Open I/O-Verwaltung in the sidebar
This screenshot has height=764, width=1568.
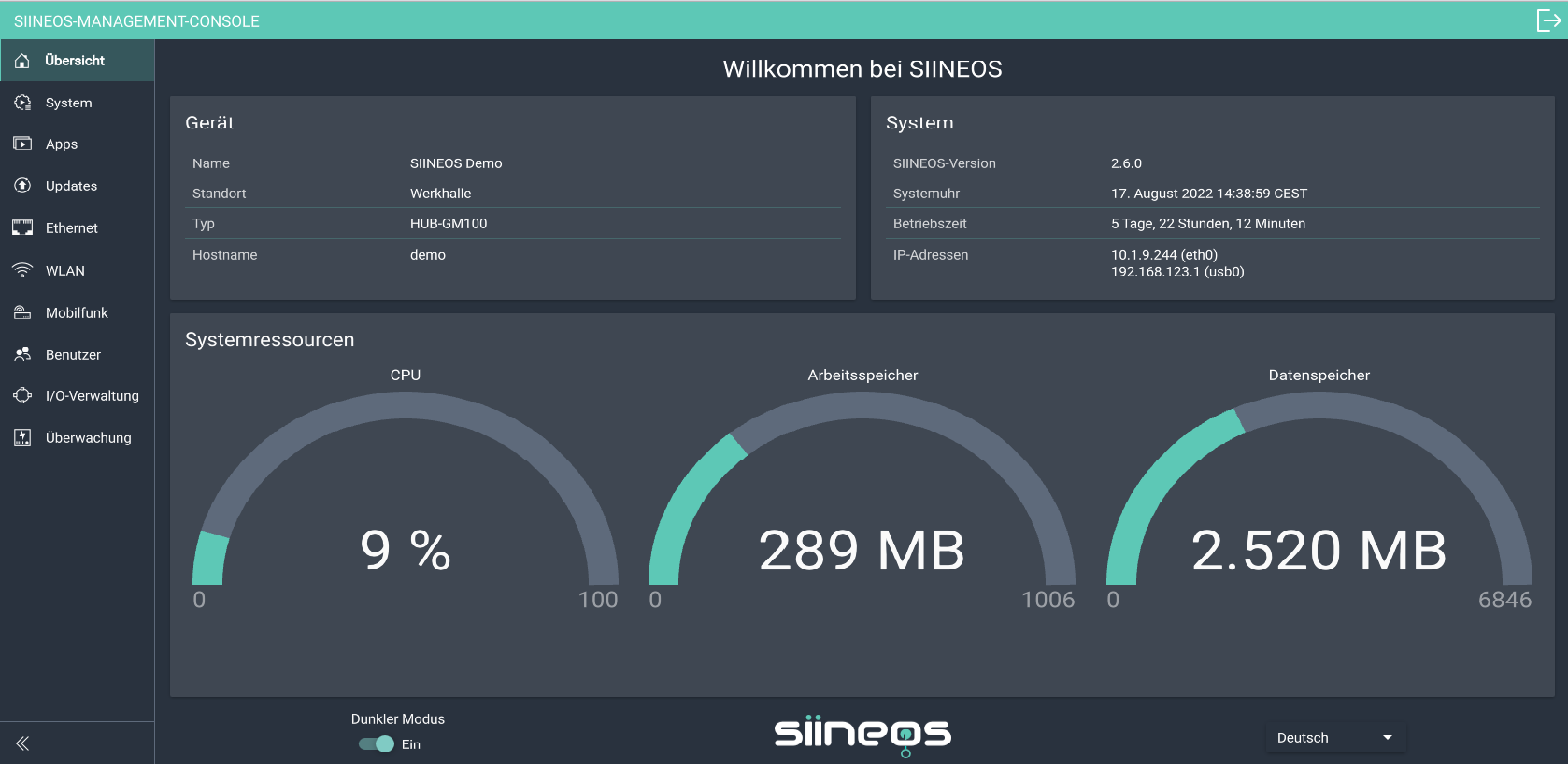(x=78, y=396)
